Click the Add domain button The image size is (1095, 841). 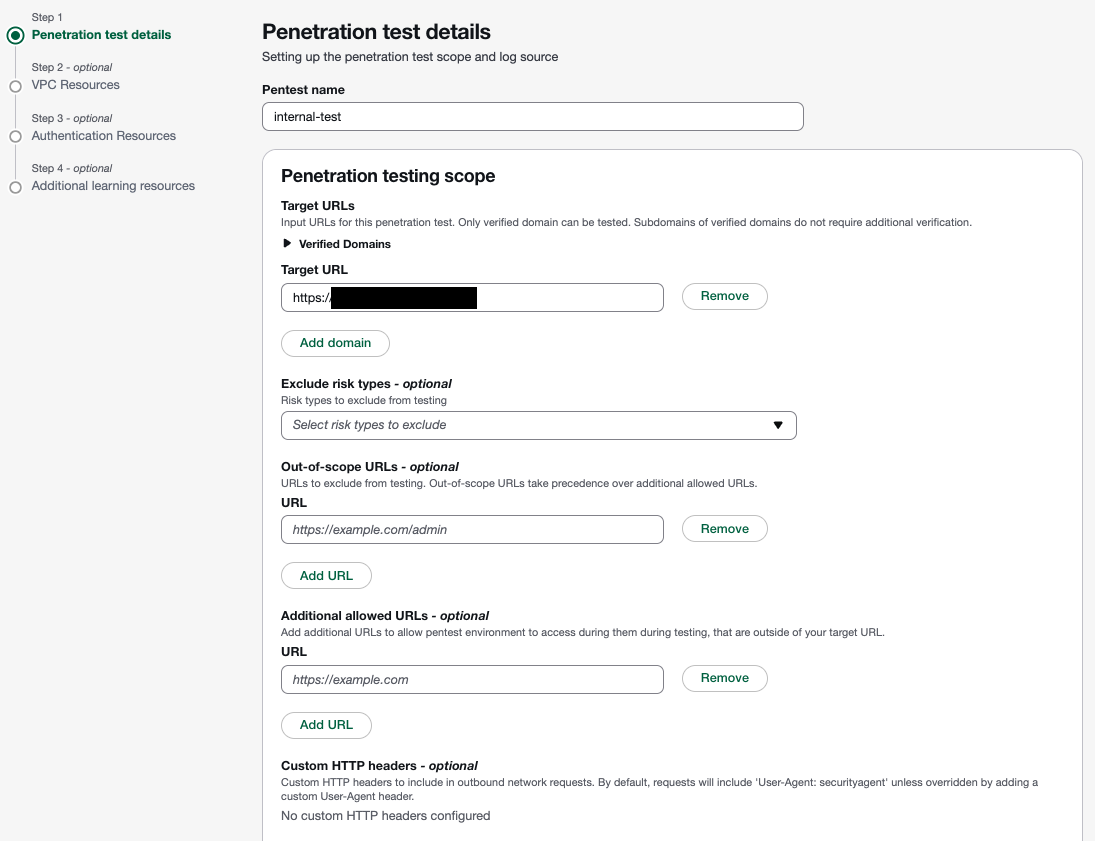point(335,343)
